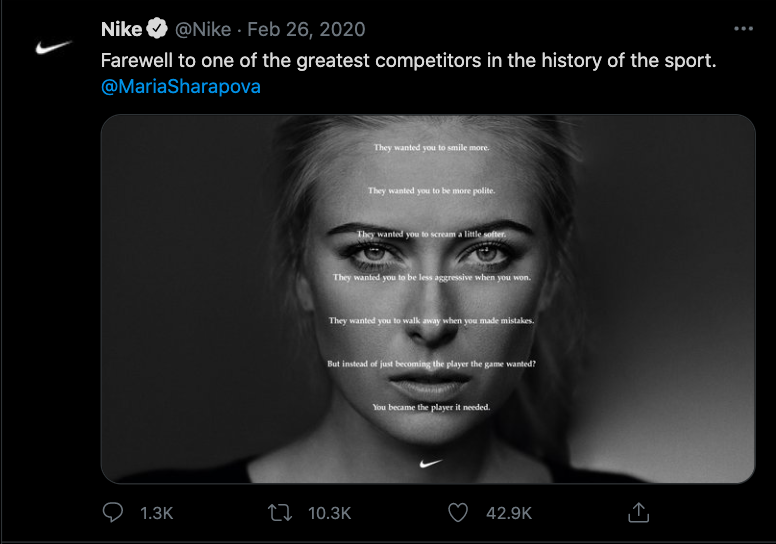Image resolution: width=776 pixels, height=544 pixels.
Task: Open the three-dot more options menu
Action: coord(743,29)
